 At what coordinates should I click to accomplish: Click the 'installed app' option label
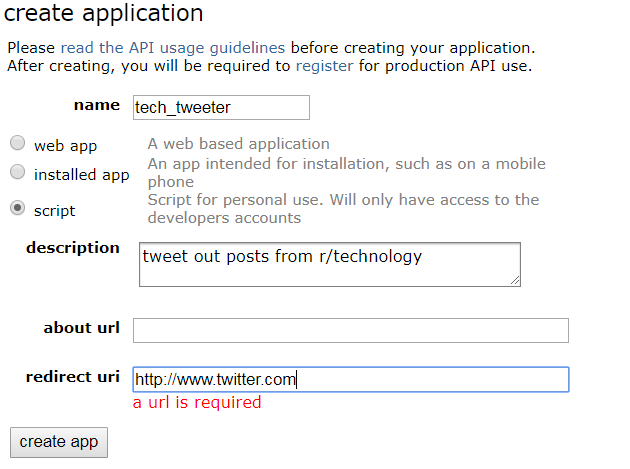coord(81,174)
